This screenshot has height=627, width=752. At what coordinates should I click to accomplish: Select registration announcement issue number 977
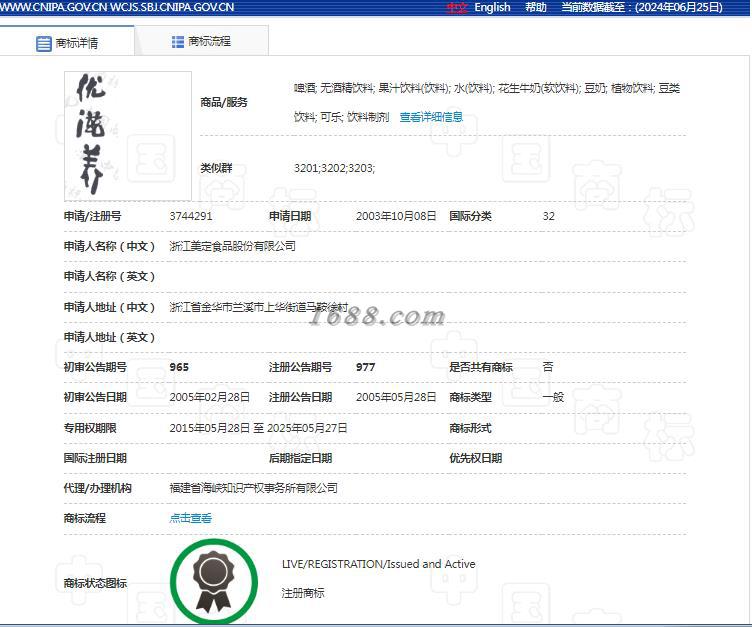[365, 367]
